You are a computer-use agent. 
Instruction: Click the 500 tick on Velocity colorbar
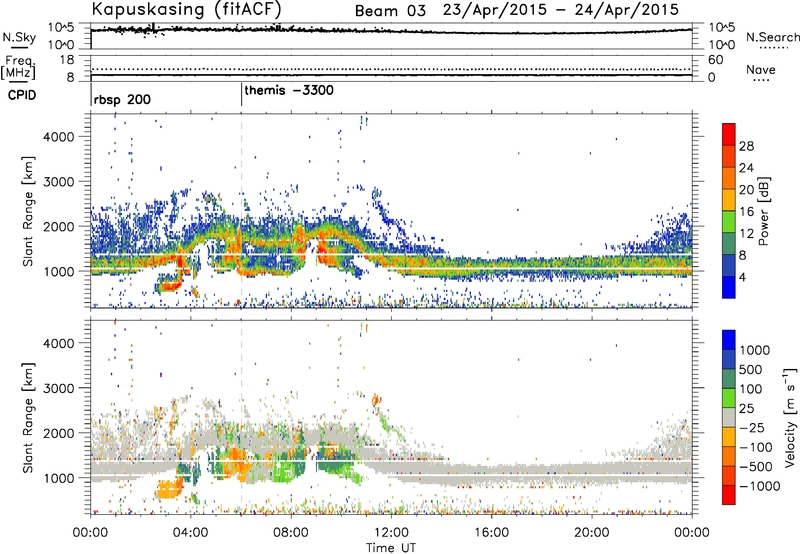(751, 369)
